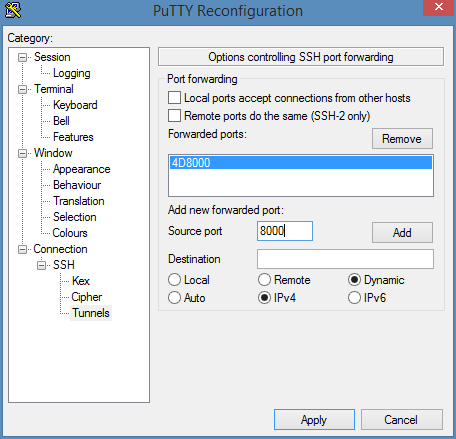
Task: Collapse the Connection tree node
Action: (x=22, y=249)
